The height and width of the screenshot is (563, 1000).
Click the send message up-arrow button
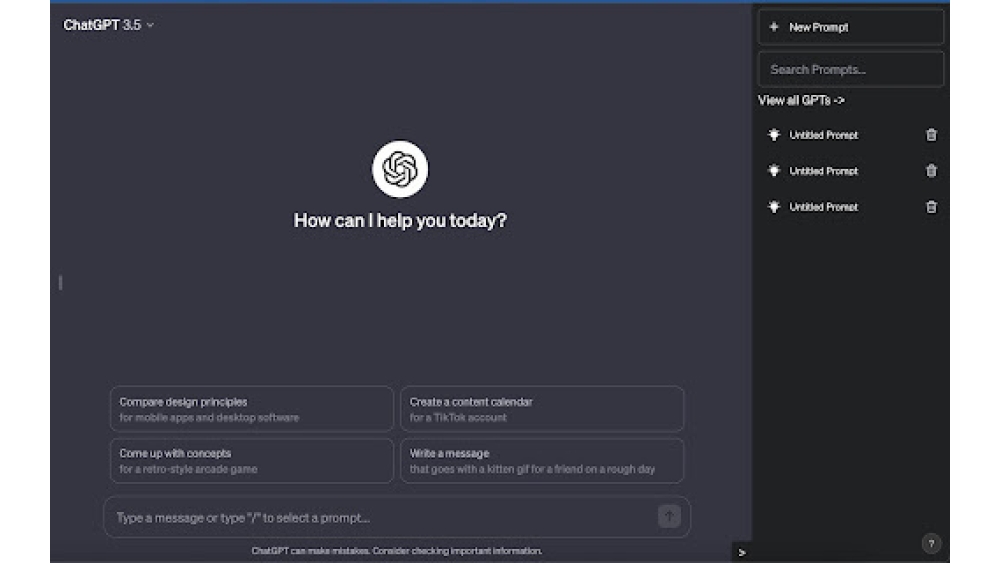(x=669, y=516)
